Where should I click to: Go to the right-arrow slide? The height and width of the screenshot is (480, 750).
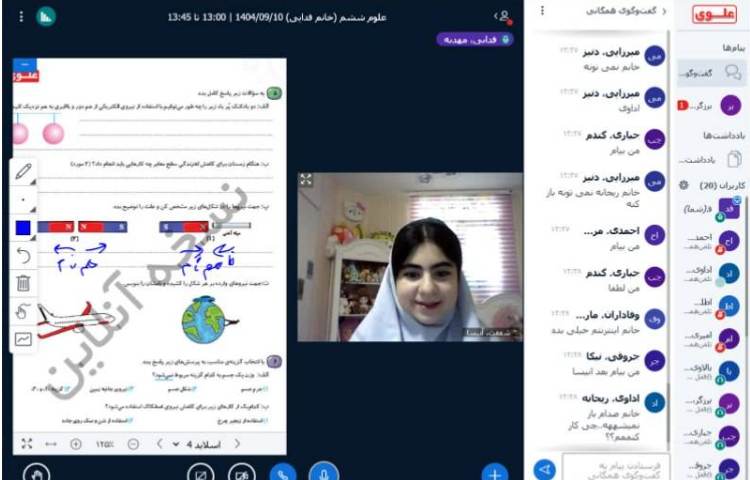click(237, 444)
